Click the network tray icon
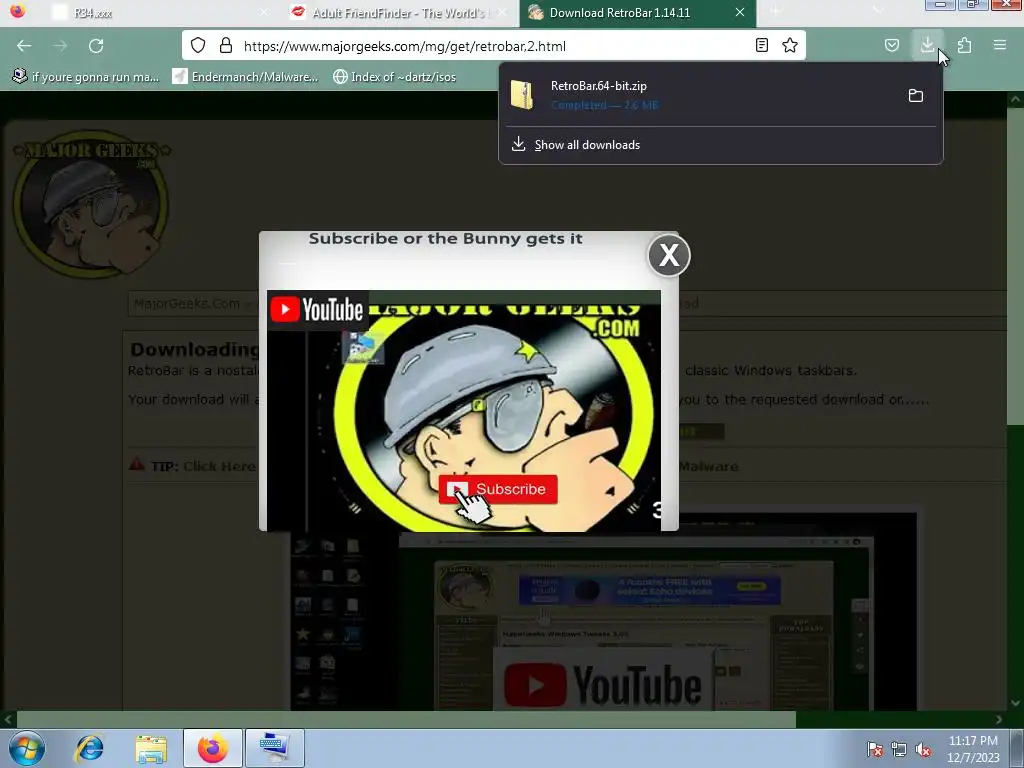 pos(899,749)
